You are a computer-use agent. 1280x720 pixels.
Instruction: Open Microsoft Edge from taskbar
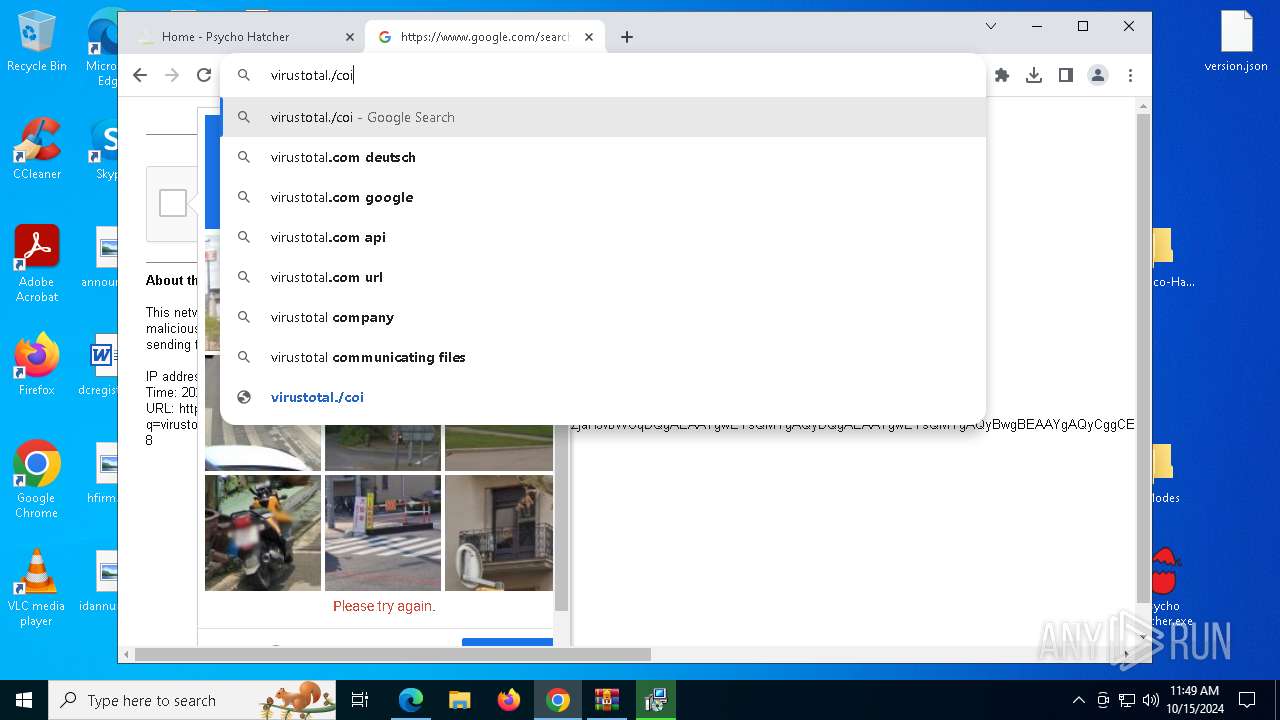[411, 700]
